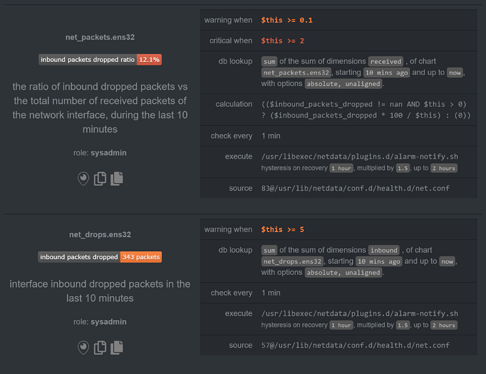The image size is (486, 374).
Task: Select source path 83@/usr/lib/netdata/conf.d/health.d/net.conf
Action: (355, 188)
